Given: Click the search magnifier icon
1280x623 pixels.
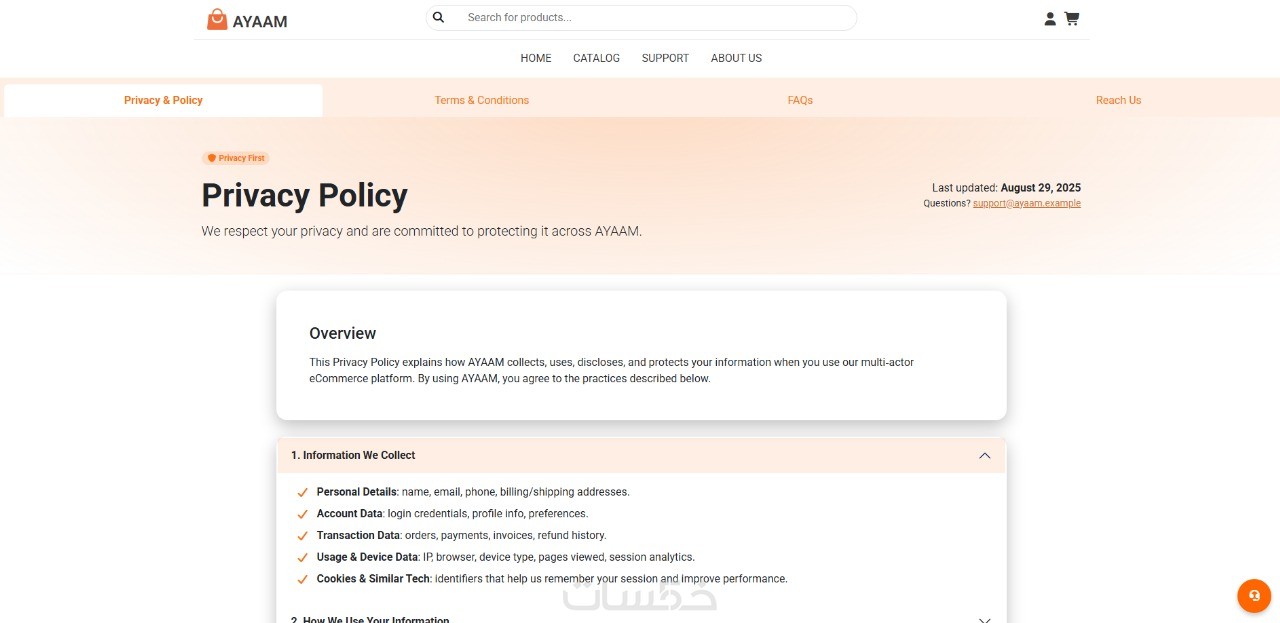Looking at the screenshot, I should point(439,17).
